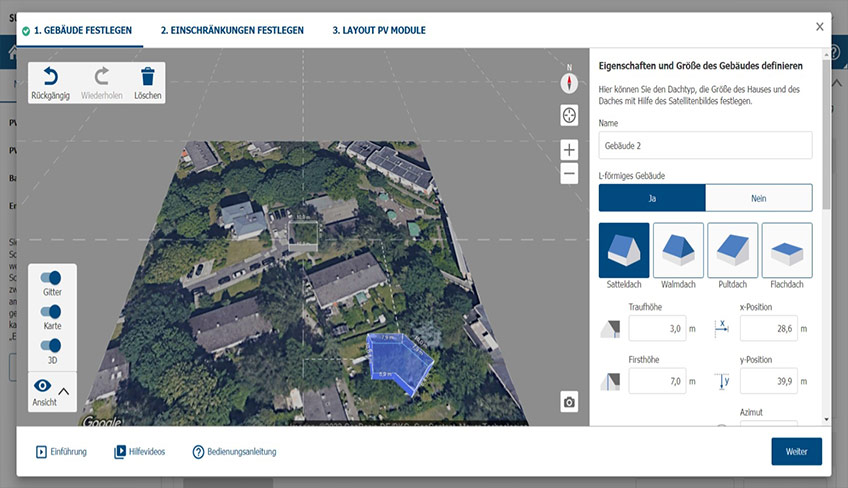
Task: Click the Traufhöhe input field
Action: coord(657,328)
